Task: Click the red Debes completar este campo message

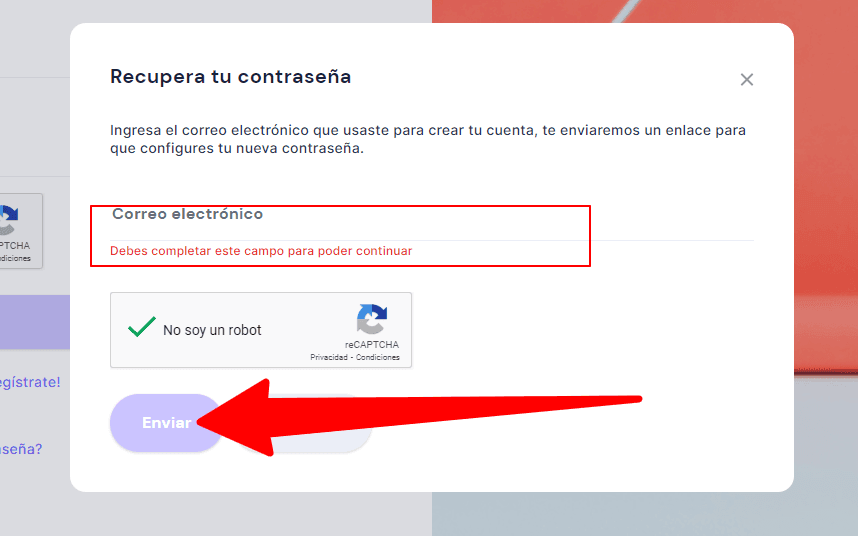Action: click(261, 250)
